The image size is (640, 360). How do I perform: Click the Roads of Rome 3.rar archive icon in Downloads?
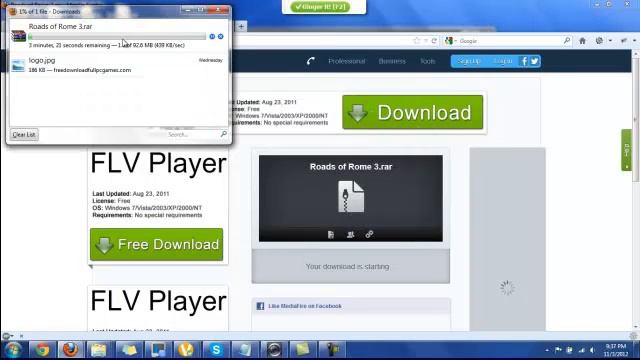click(18, 36)
